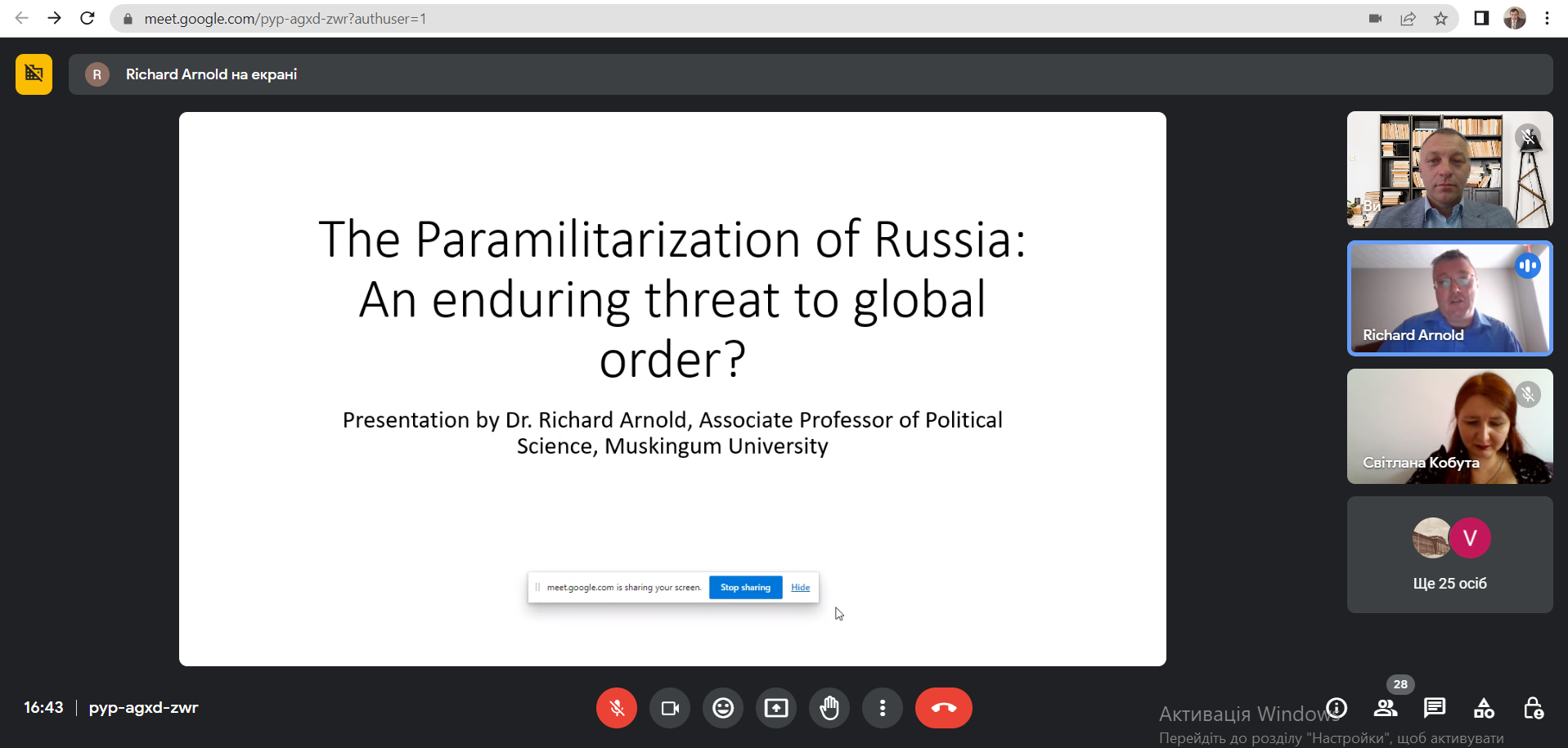Click the Hide link in sharing bar
This screenshot has width=1568, height=748.
coord(800,588)
